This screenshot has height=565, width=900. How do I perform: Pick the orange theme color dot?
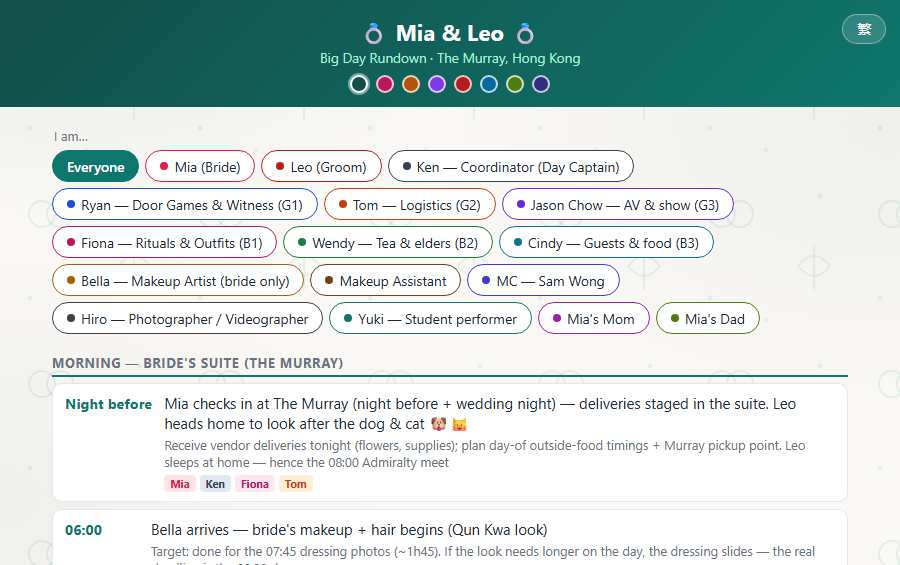(411, 84)
